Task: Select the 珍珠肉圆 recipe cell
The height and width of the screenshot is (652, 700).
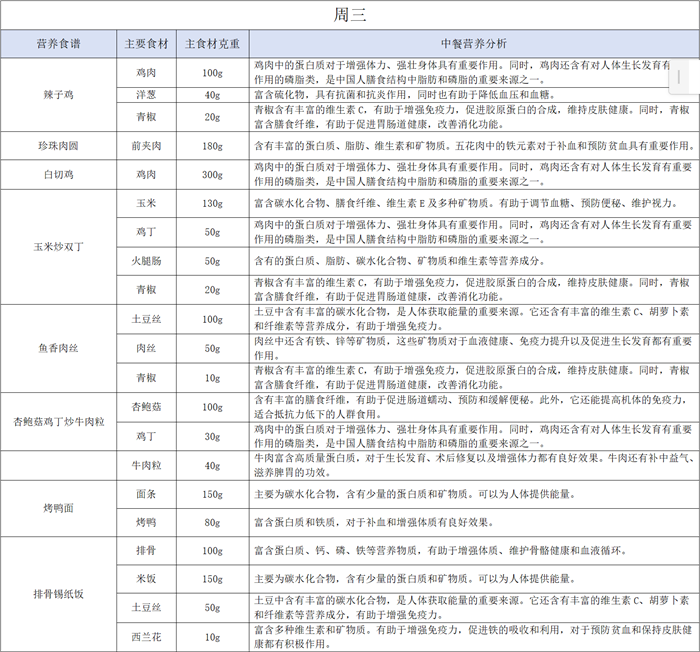Action: pos(58,146)
